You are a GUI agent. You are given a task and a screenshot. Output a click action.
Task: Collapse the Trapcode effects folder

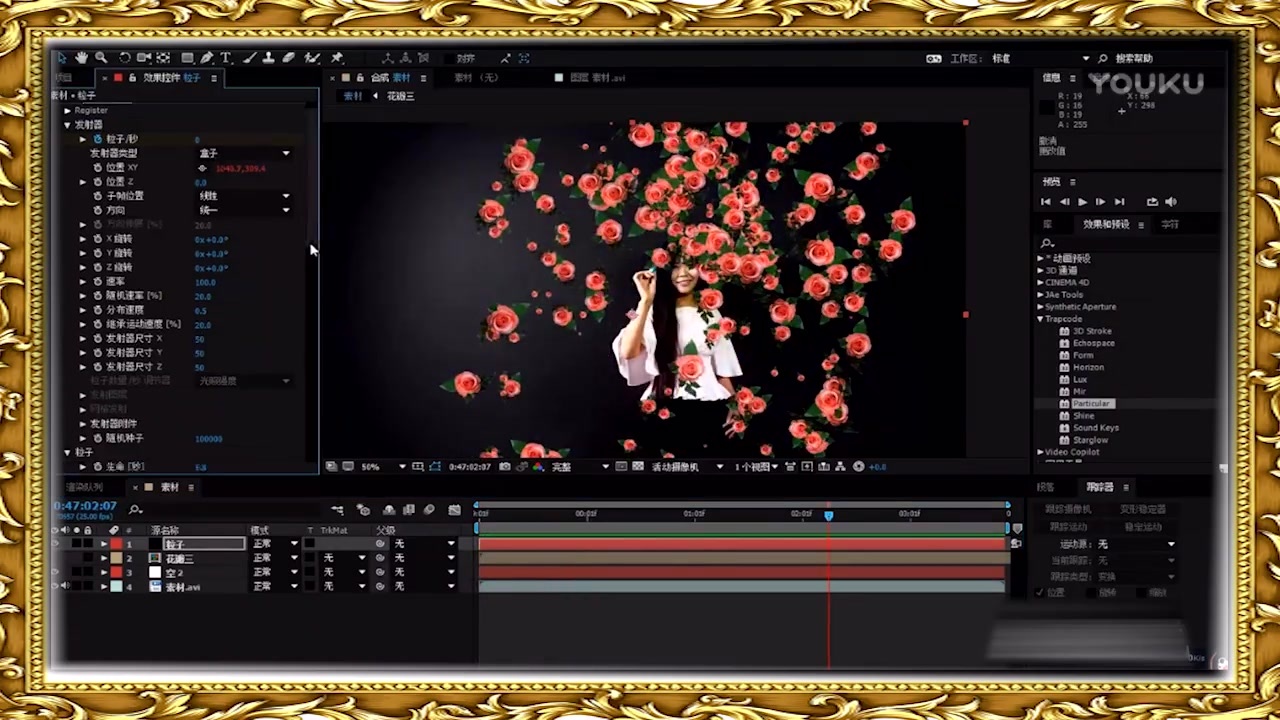click(1041, 319)
